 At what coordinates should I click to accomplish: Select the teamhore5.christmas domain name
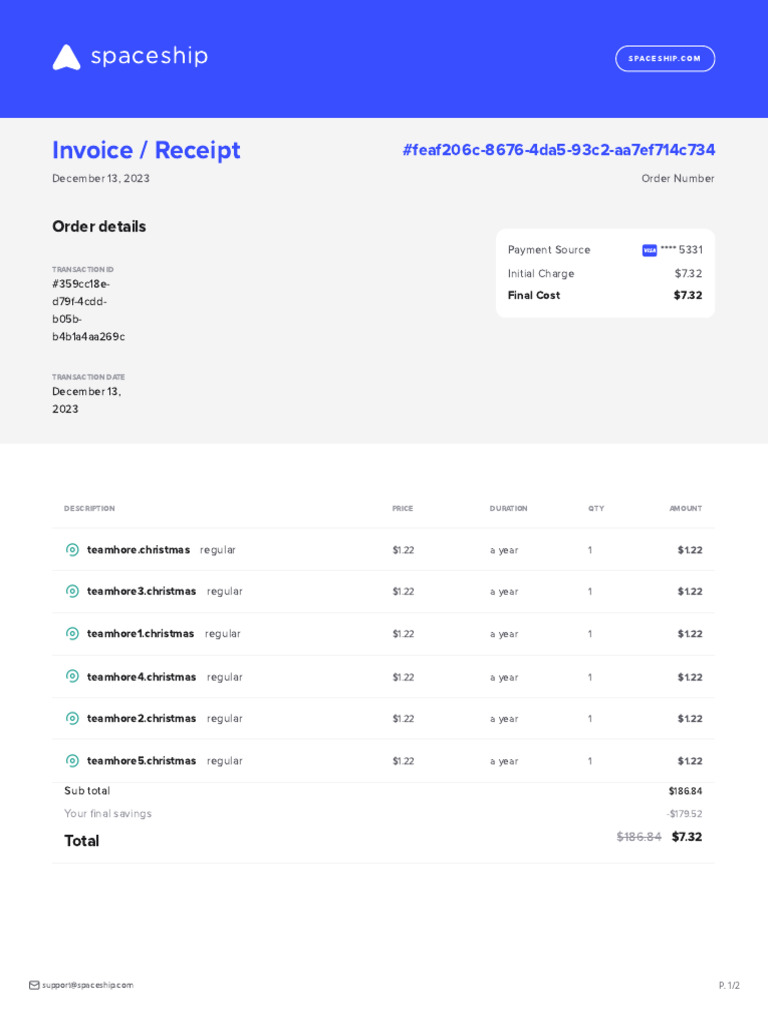click(x=141, y=761)
